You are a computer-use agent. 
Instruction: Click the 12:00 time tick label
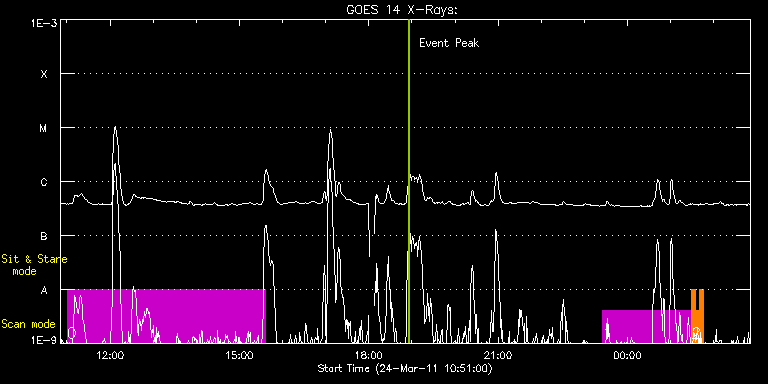[111, 356]
